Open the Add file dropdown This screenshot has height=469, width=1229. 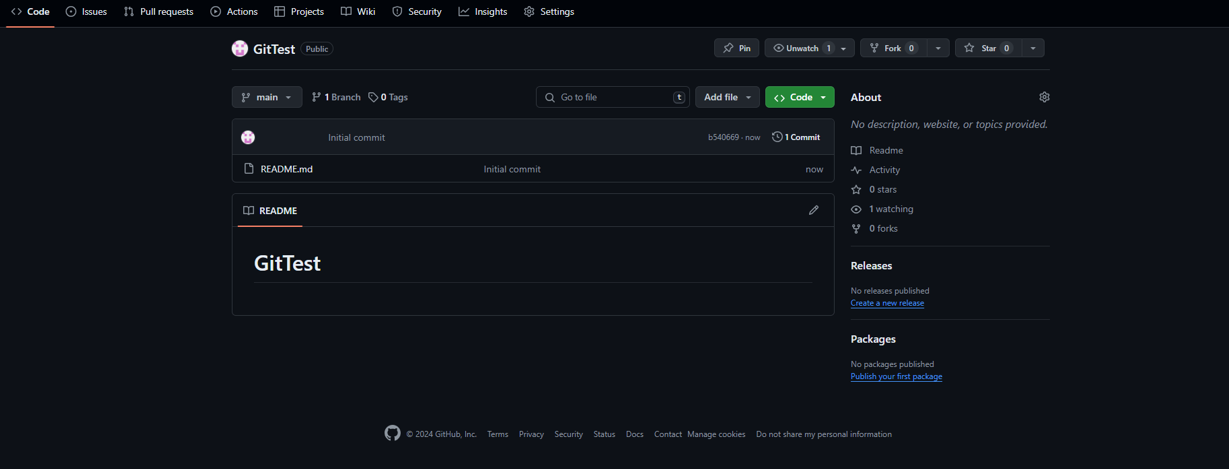click(727, 97)
